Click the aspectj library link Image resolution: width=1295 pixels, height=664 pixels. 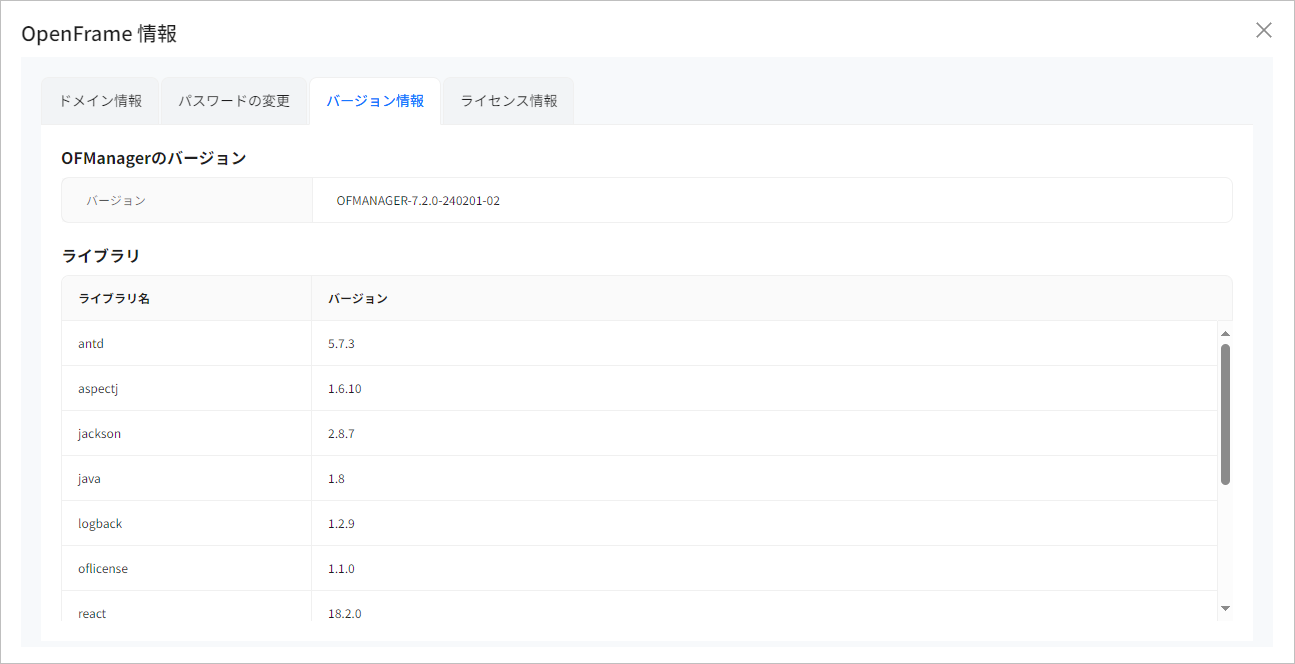(x=97, y=388)
